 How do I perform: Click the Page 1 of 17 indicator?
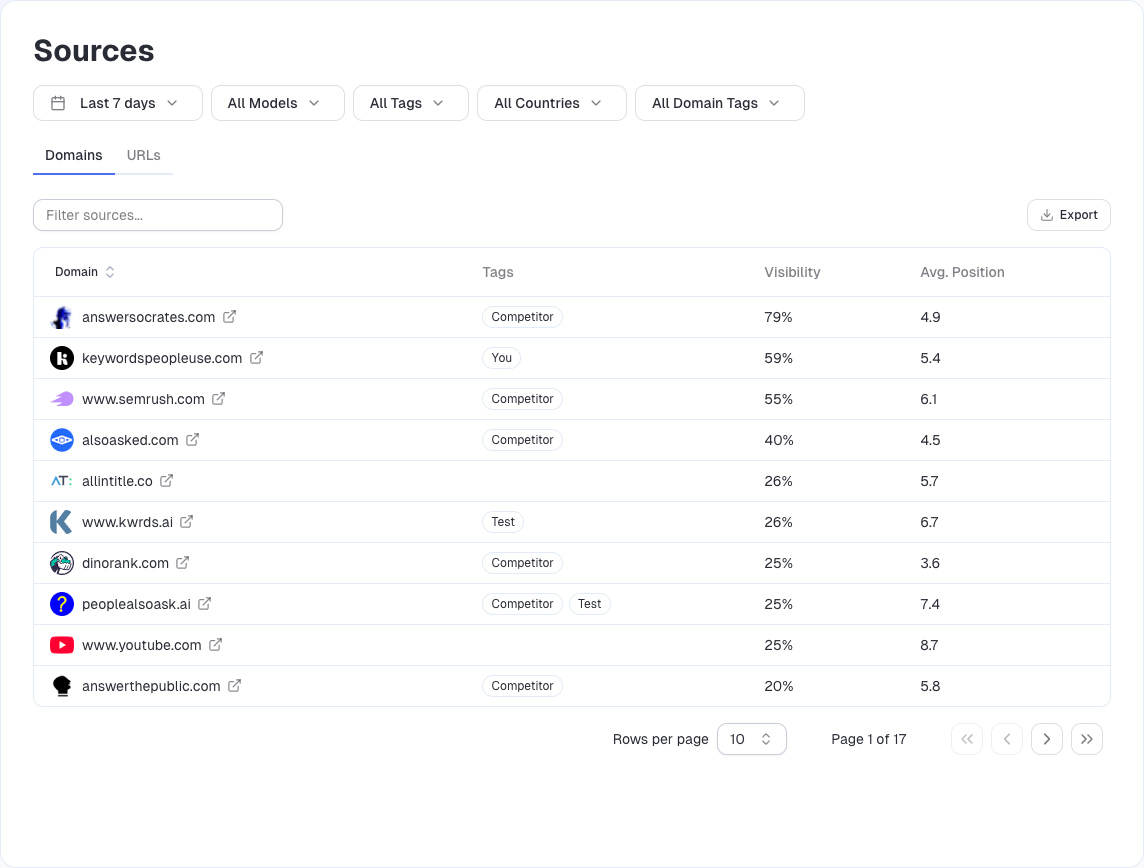(x=868, y=739)
